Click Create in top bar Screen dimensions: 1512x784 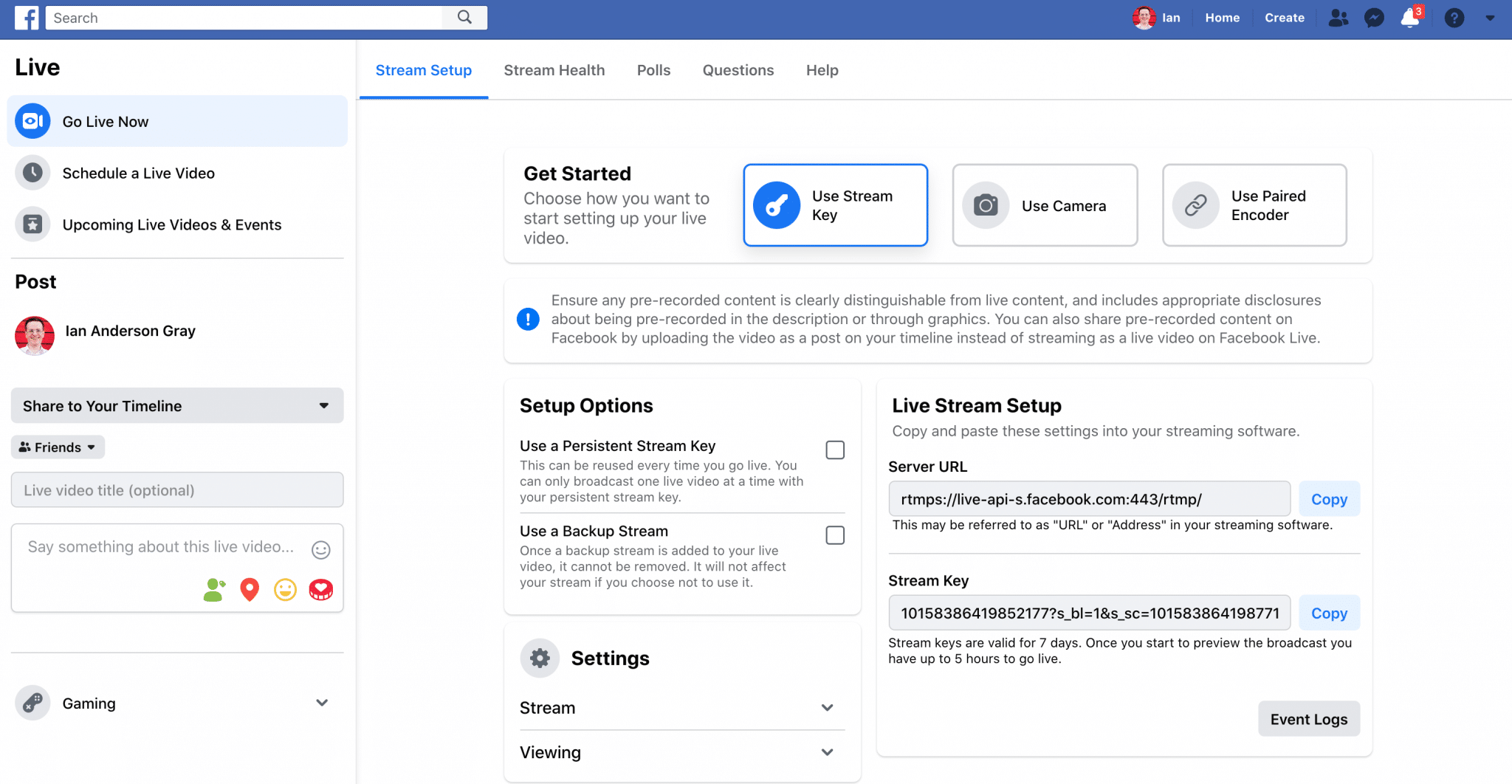[1284, 18]
